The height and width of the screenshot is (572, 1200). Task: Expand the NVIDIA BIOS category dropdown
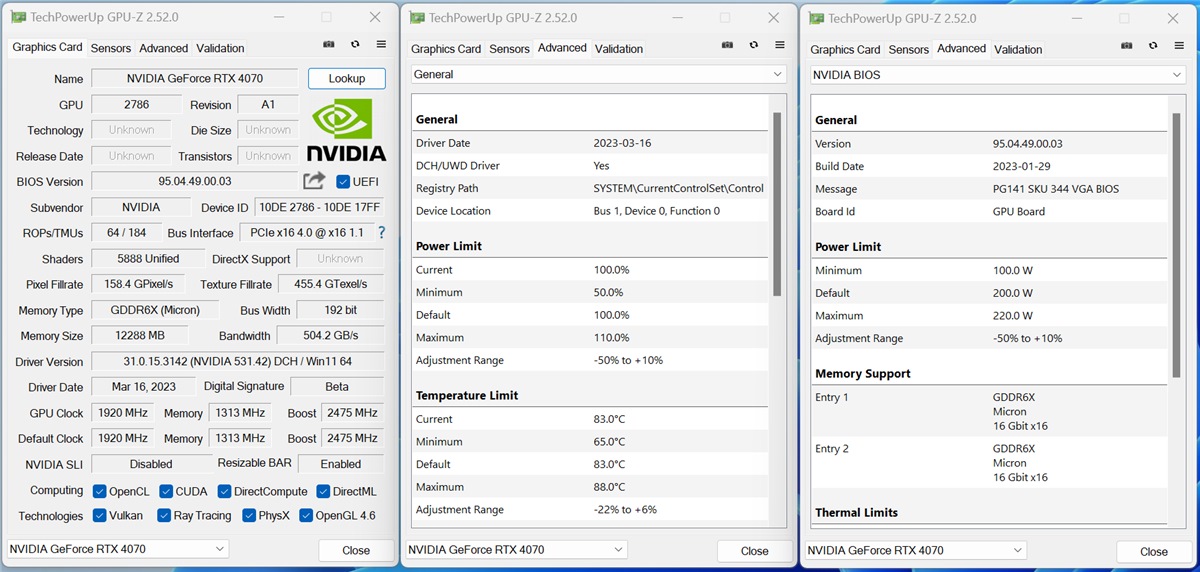(x=997, y=75)
